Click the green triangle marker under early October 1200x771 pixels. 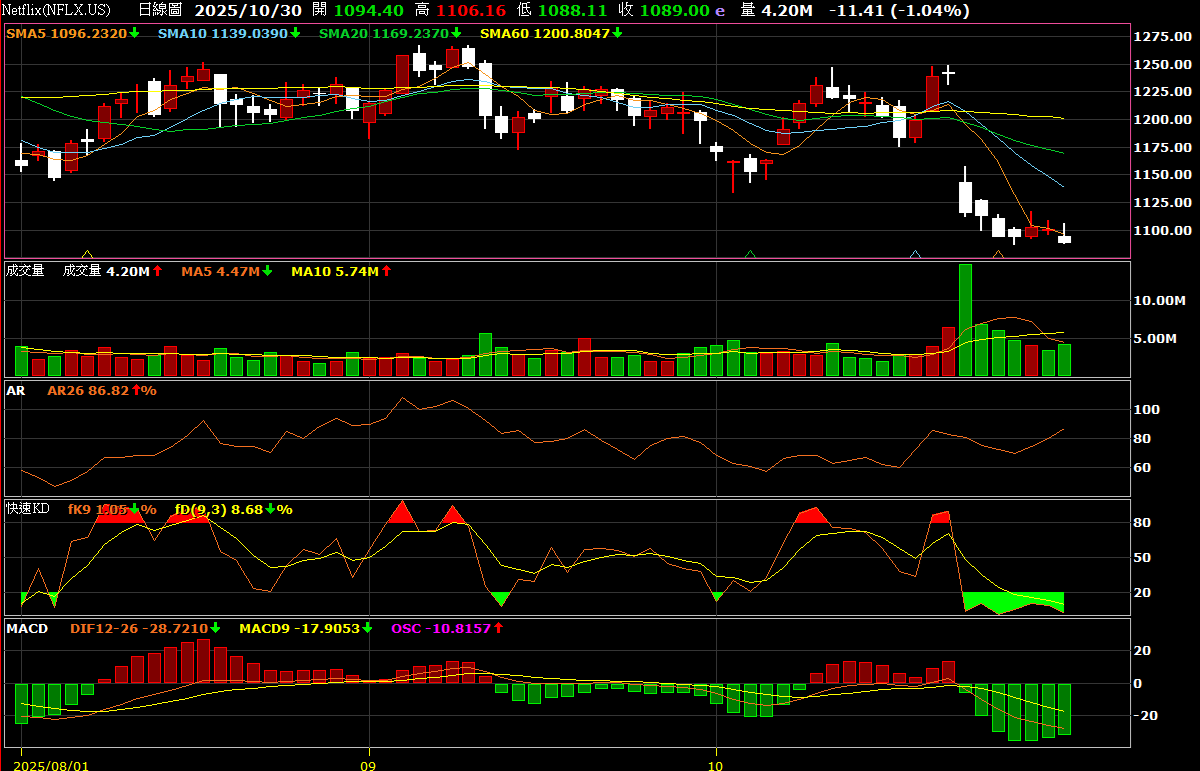[x=750, y=255]
